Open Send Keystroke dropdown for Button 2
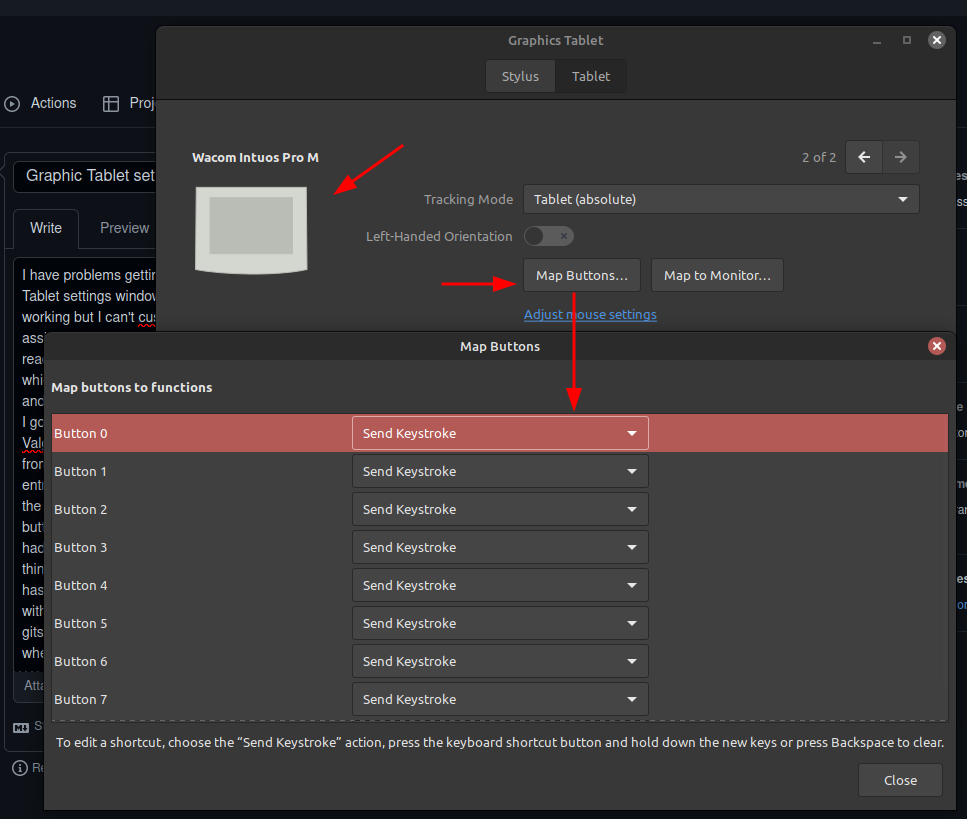The height and width of the screenshot is (819, 967). point(499,509)
